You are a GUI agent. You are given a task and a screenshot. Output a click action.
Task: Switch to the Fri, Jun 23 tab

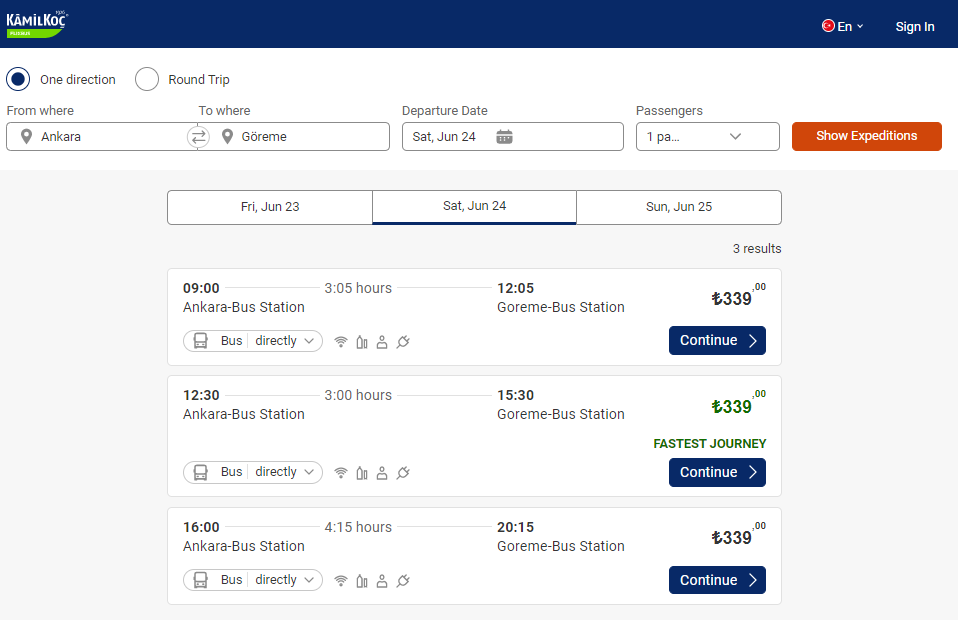[270, 207]
